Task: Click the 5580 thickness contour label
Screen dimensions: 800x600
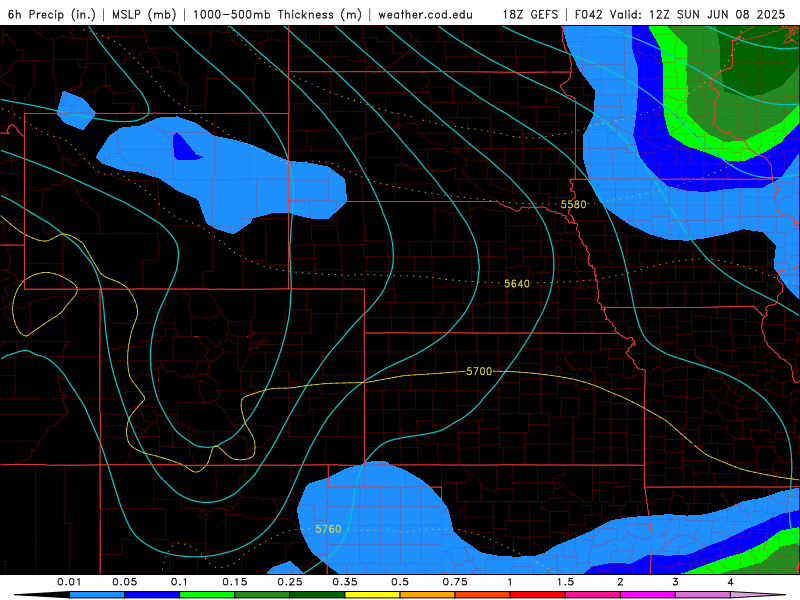Action: [x=573, y=205]
